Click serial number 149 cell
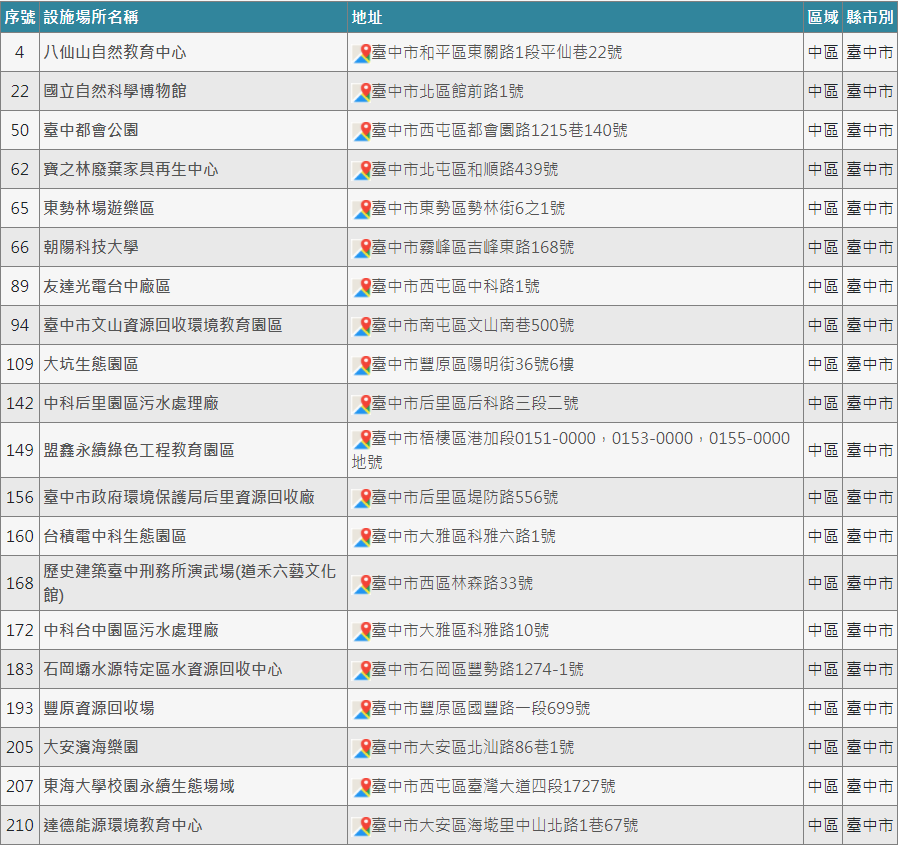The image size is (898, 850). 20,450
